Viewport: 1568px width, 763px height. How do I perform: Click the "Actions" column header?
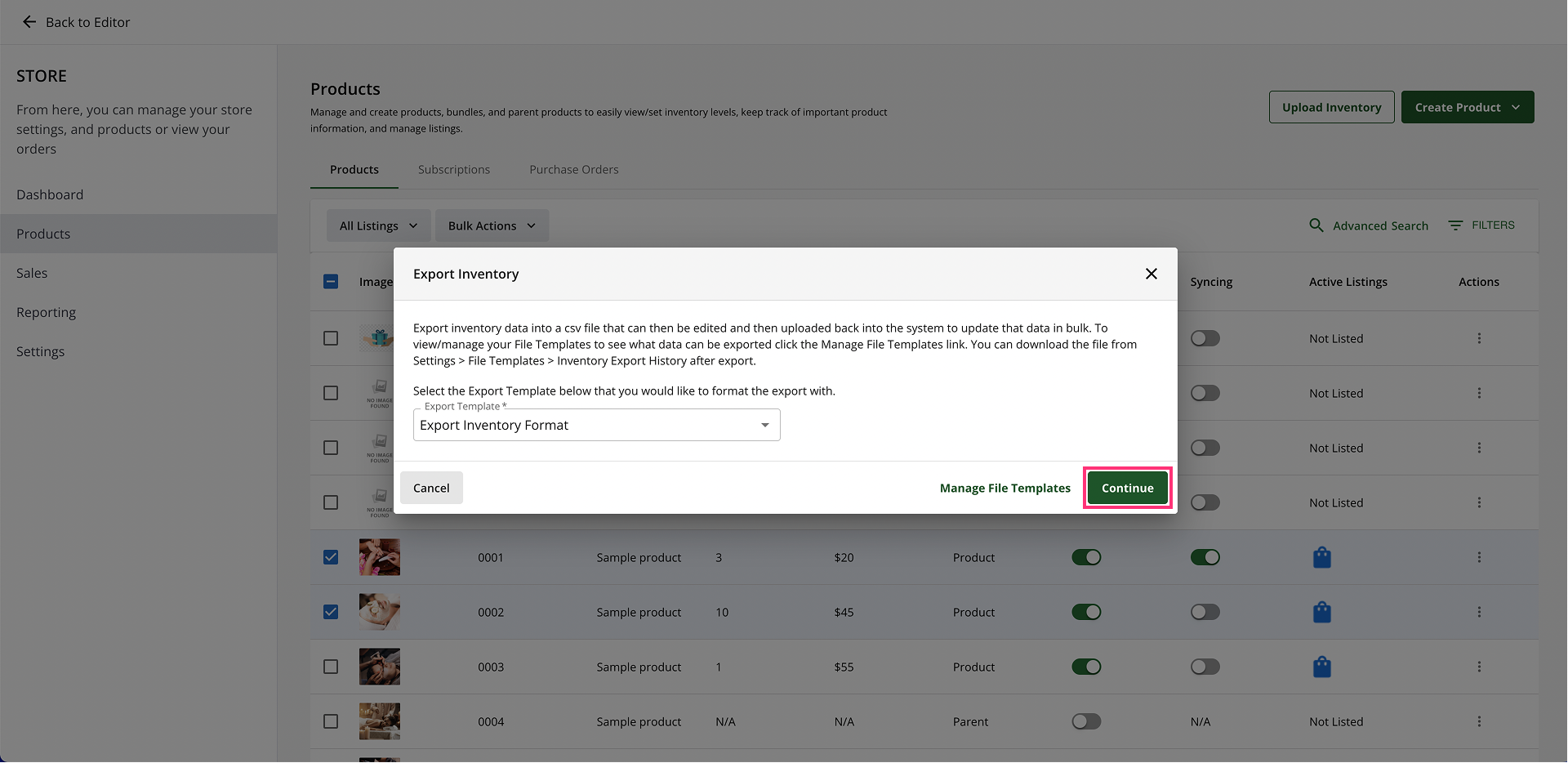(x=1479, y=282)
